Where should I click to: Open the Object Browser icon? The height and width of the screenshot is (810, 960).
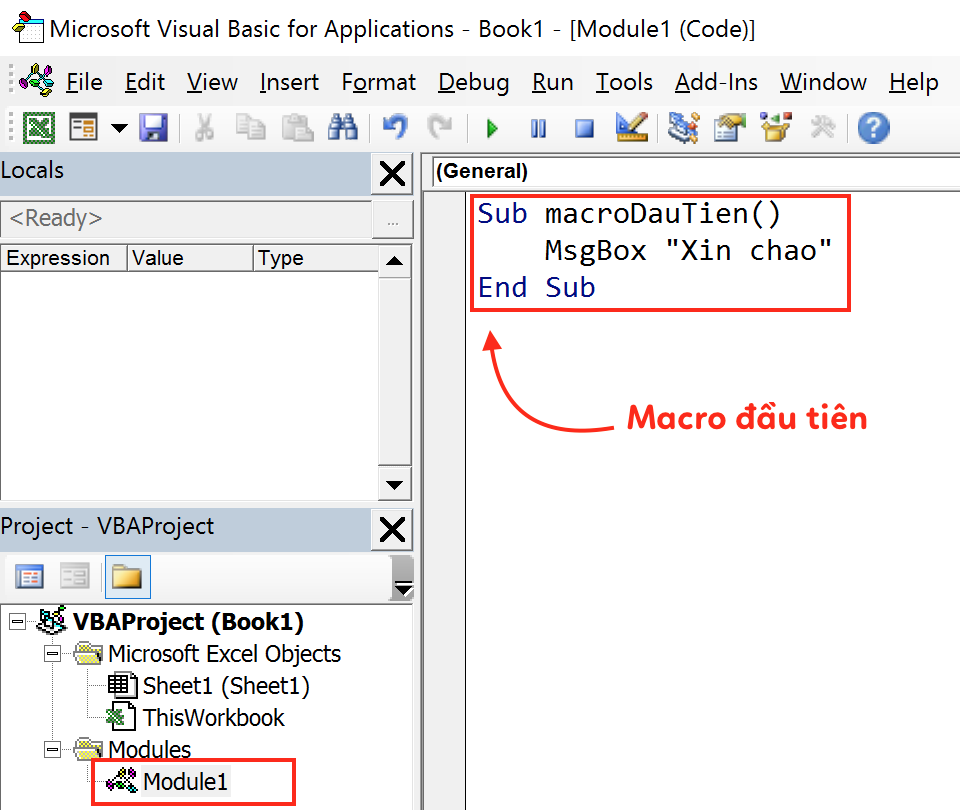pyautogui.click(x=778, y=128)
